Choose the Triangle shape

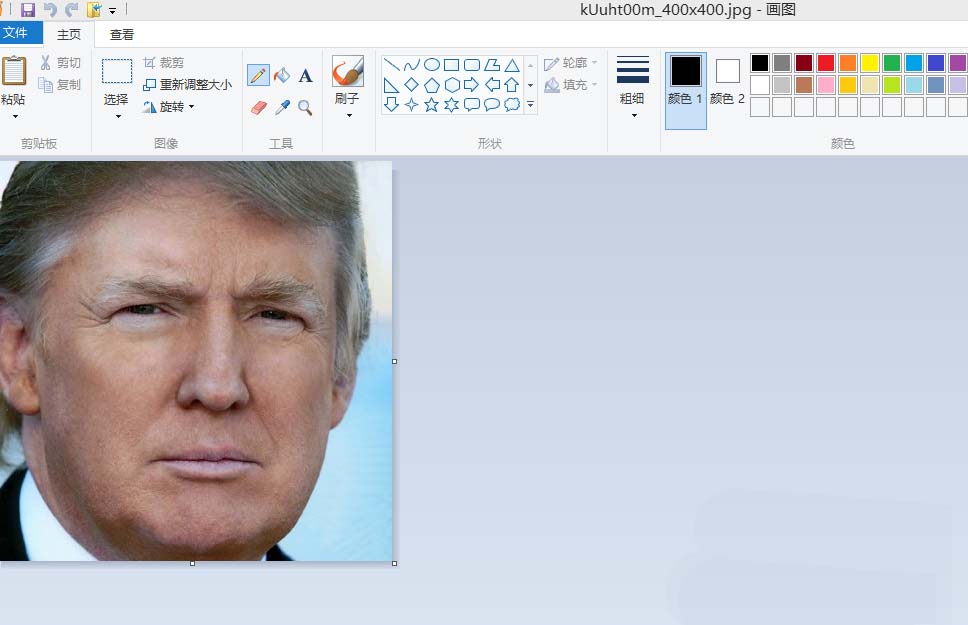click(512, 64)
